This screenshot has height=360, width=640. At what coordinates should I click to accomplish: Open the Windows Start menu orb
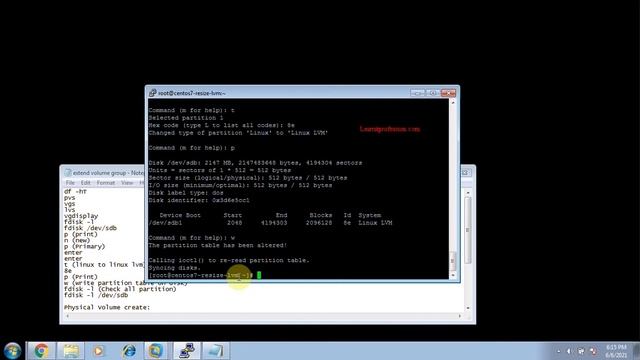click(12, 351)
